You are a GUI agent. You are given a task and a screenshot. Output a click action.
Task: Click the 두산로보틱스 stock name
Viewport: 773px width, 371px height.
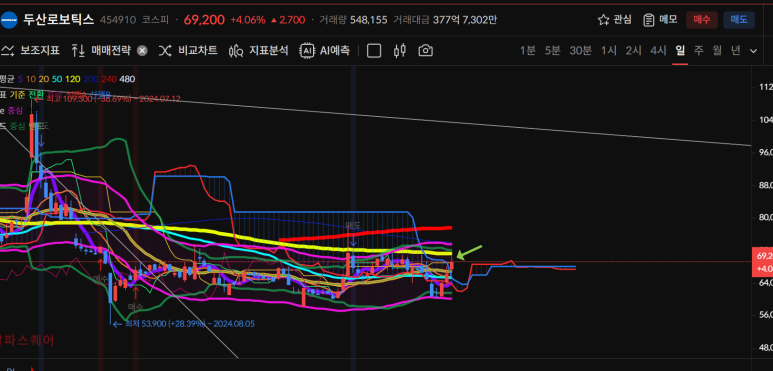click(58, 20)
